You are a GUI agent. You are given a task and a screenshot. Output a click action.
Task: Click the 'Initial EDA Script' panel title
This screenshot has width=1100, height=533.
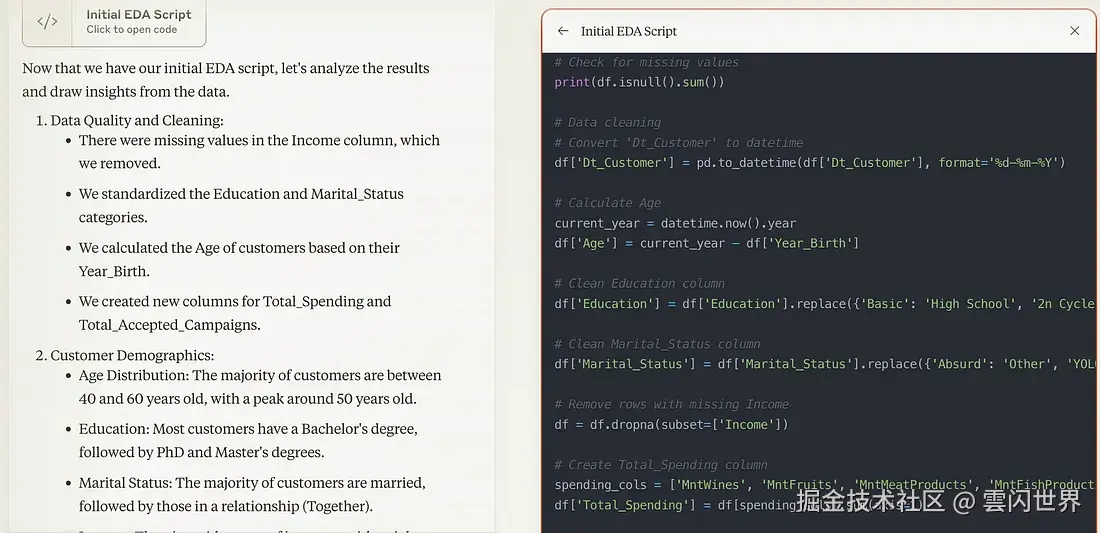[629, 32]
